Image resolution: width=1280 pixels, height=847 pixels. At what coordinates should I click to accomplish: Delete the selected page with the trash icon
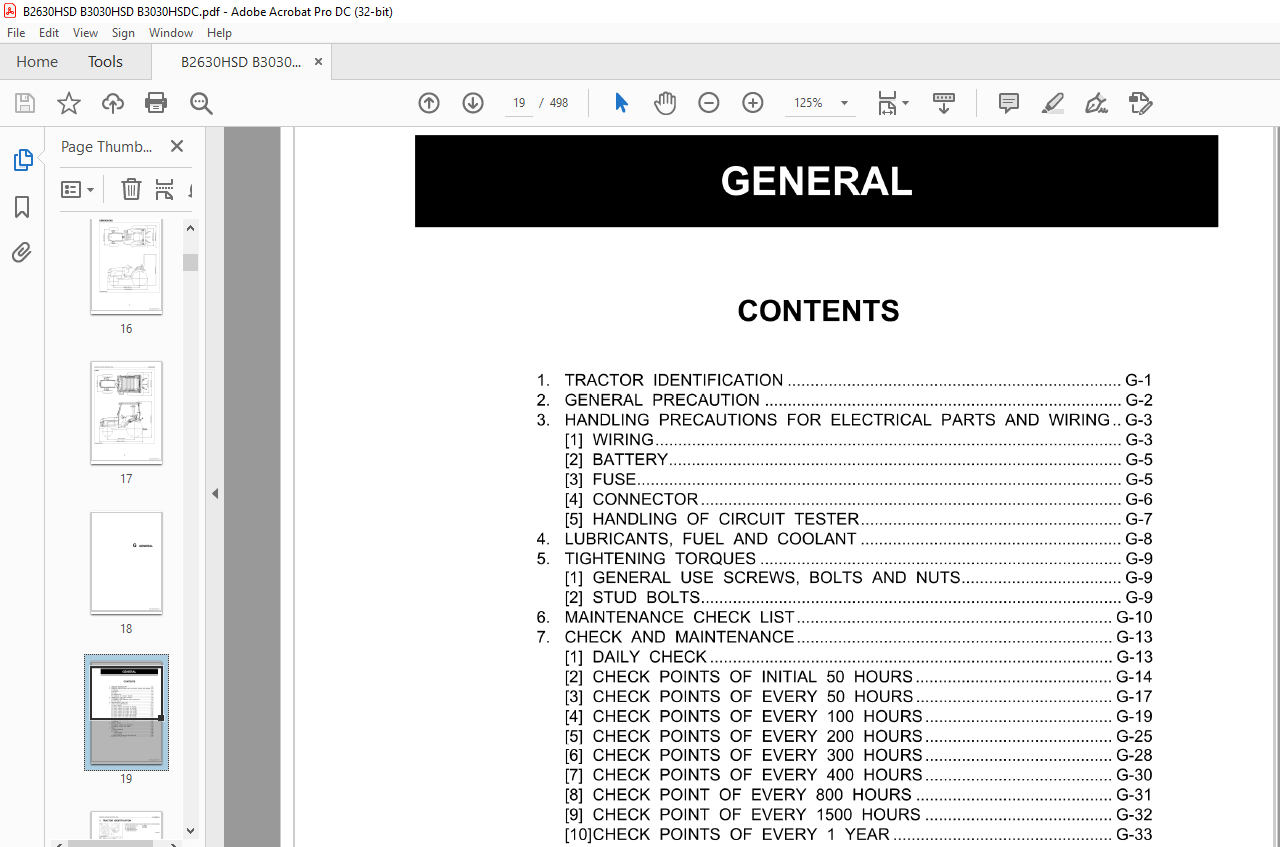[131, 189]
